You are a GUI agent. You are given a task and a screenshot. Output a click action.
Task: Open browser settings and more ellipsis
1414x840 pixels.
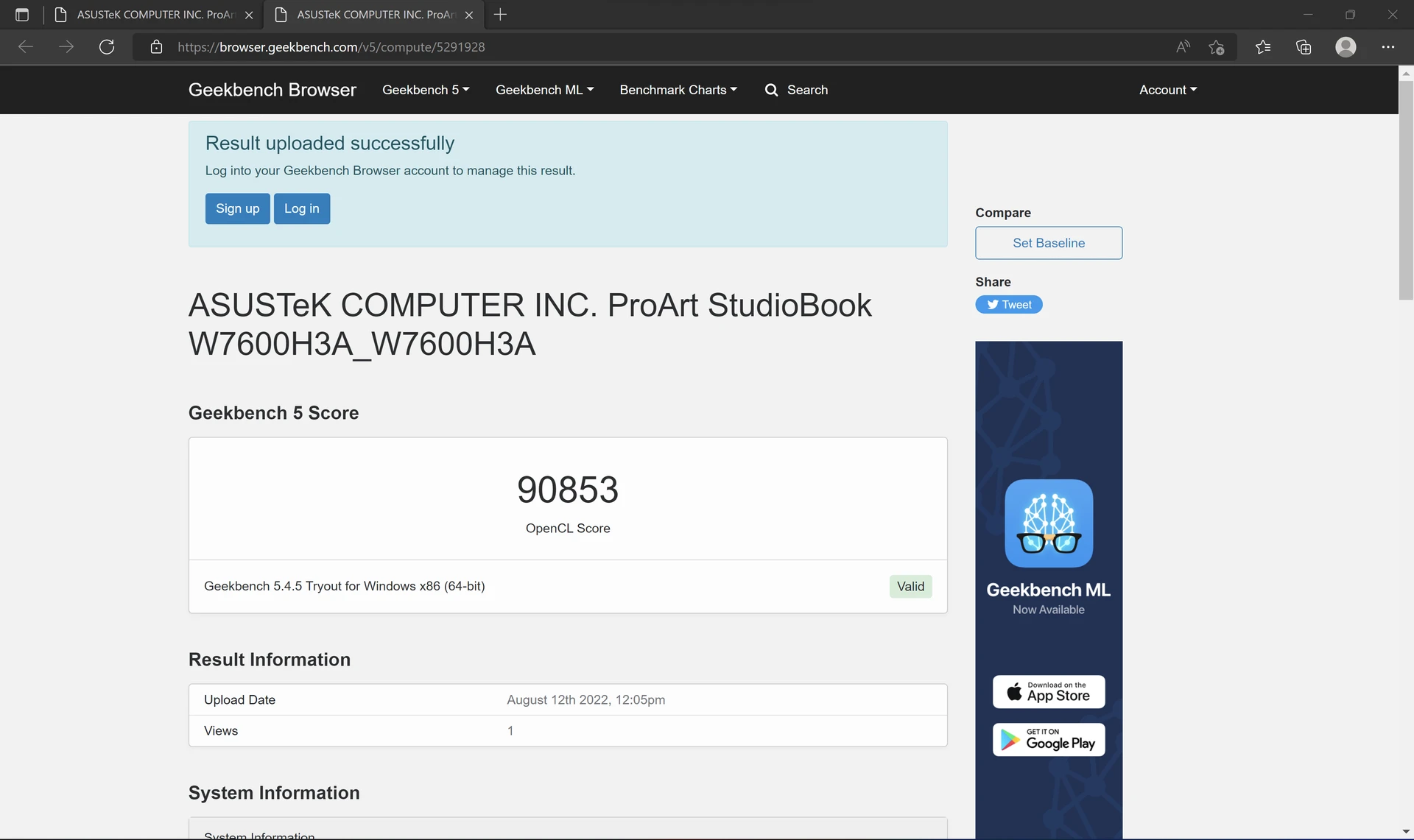(x=1388, y=47)
